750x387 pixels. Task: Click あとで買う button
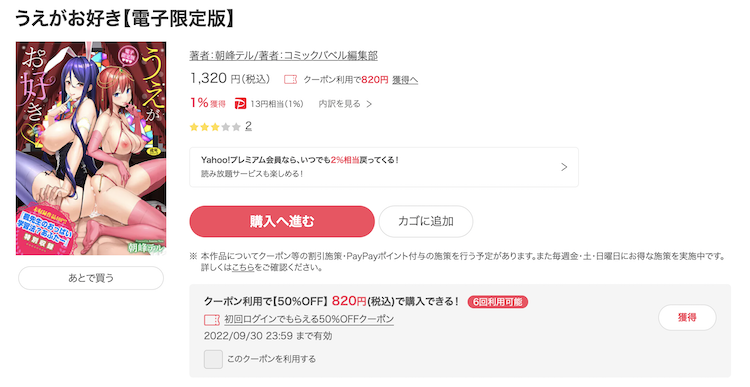[91, 278]
